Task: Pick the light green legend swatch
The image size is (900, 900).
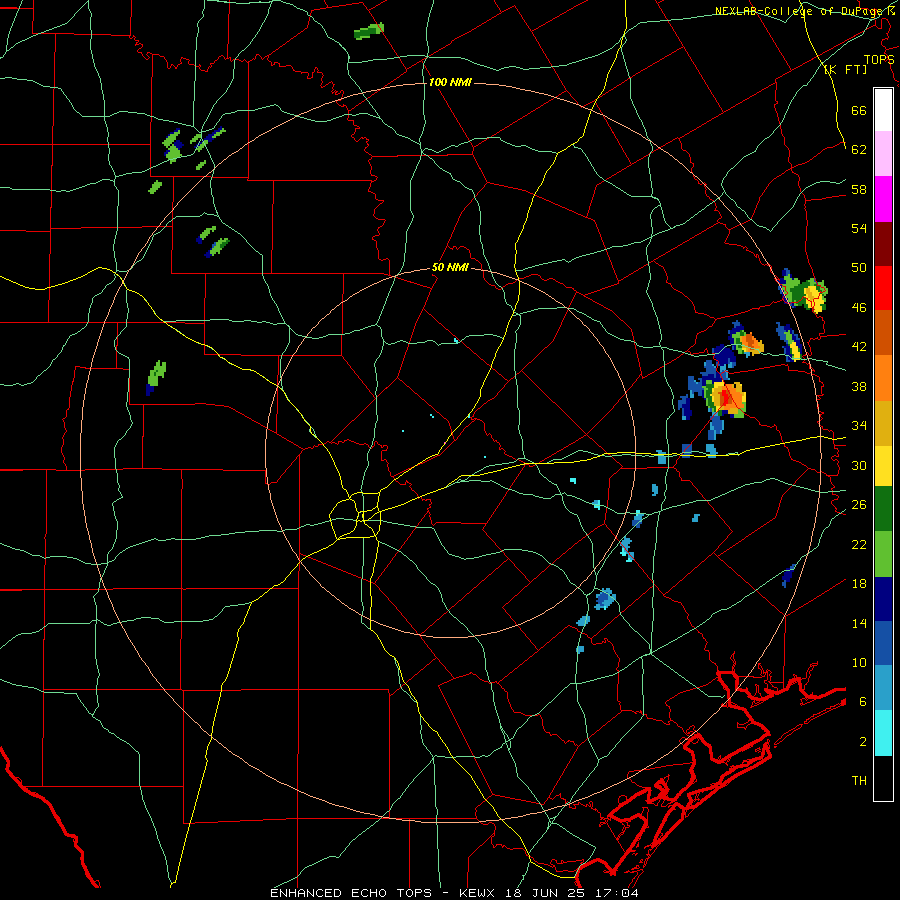Action: click(883, 554)
